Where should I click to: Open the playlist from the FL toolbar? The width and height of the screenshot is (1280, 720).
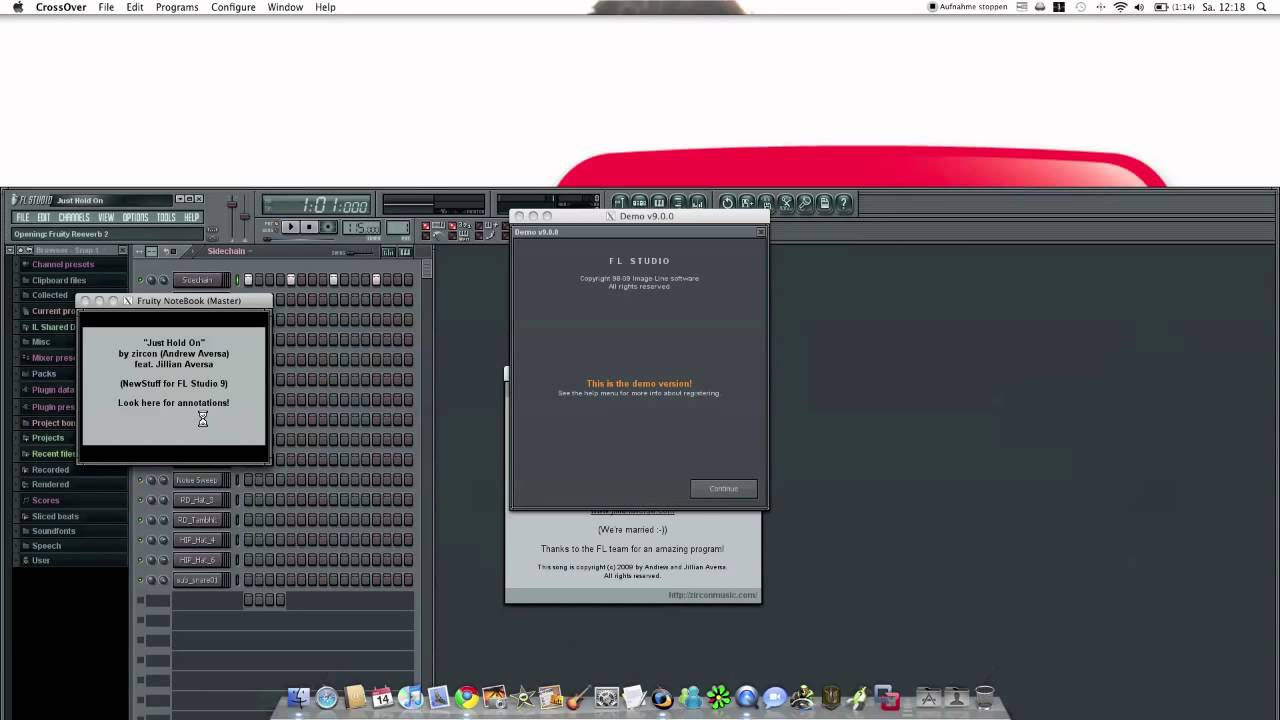(620, 203)
